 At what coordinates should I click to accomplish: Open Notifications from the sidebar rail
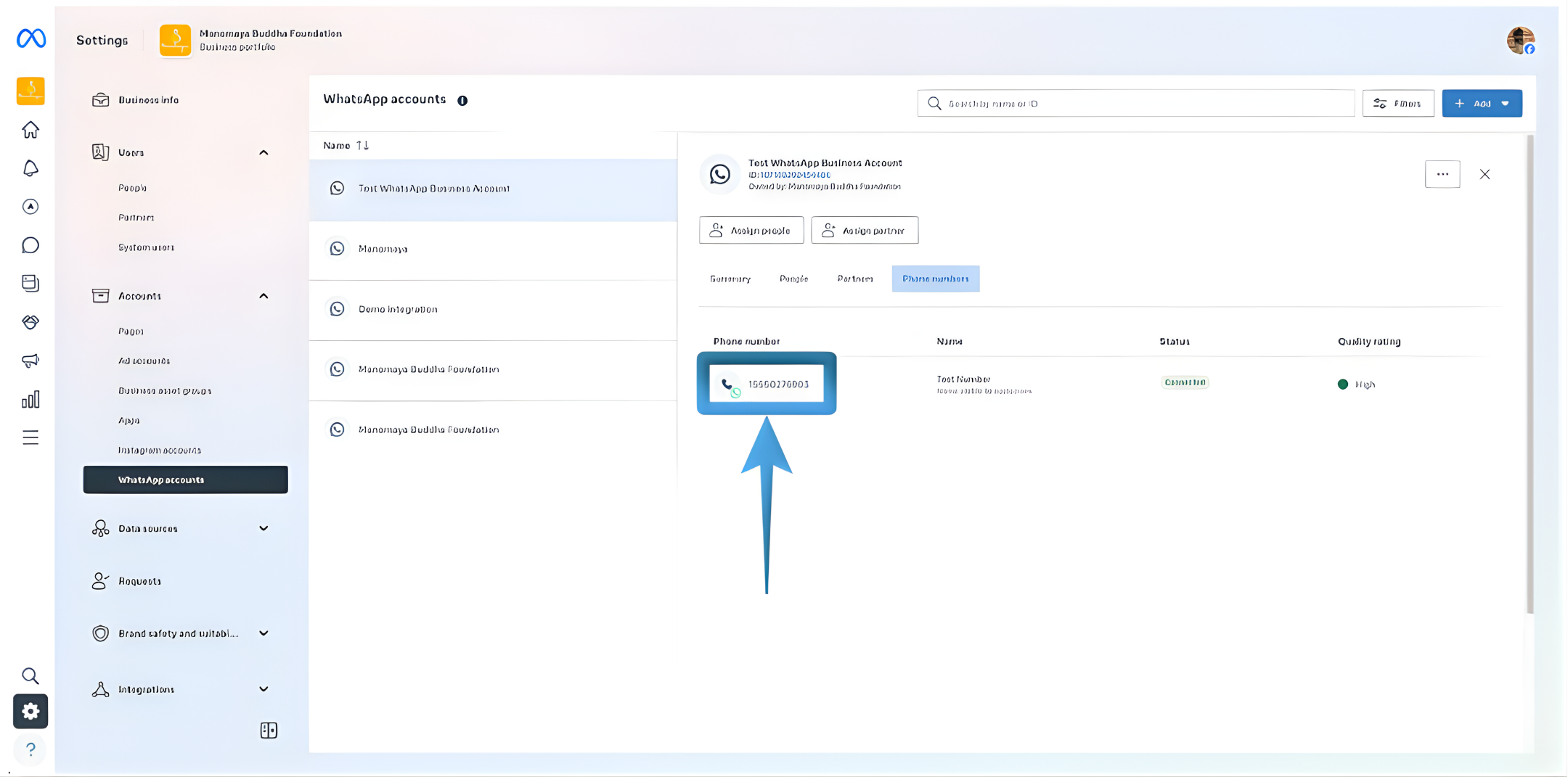click(x=30, y=168)
